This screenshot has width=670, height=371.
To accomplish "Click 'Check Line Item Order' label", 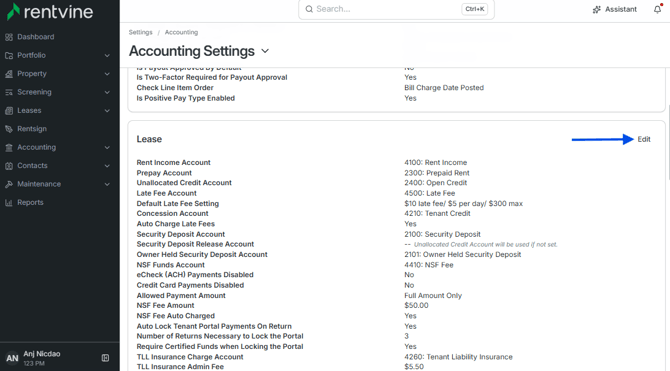I will [x=175, y=88].
